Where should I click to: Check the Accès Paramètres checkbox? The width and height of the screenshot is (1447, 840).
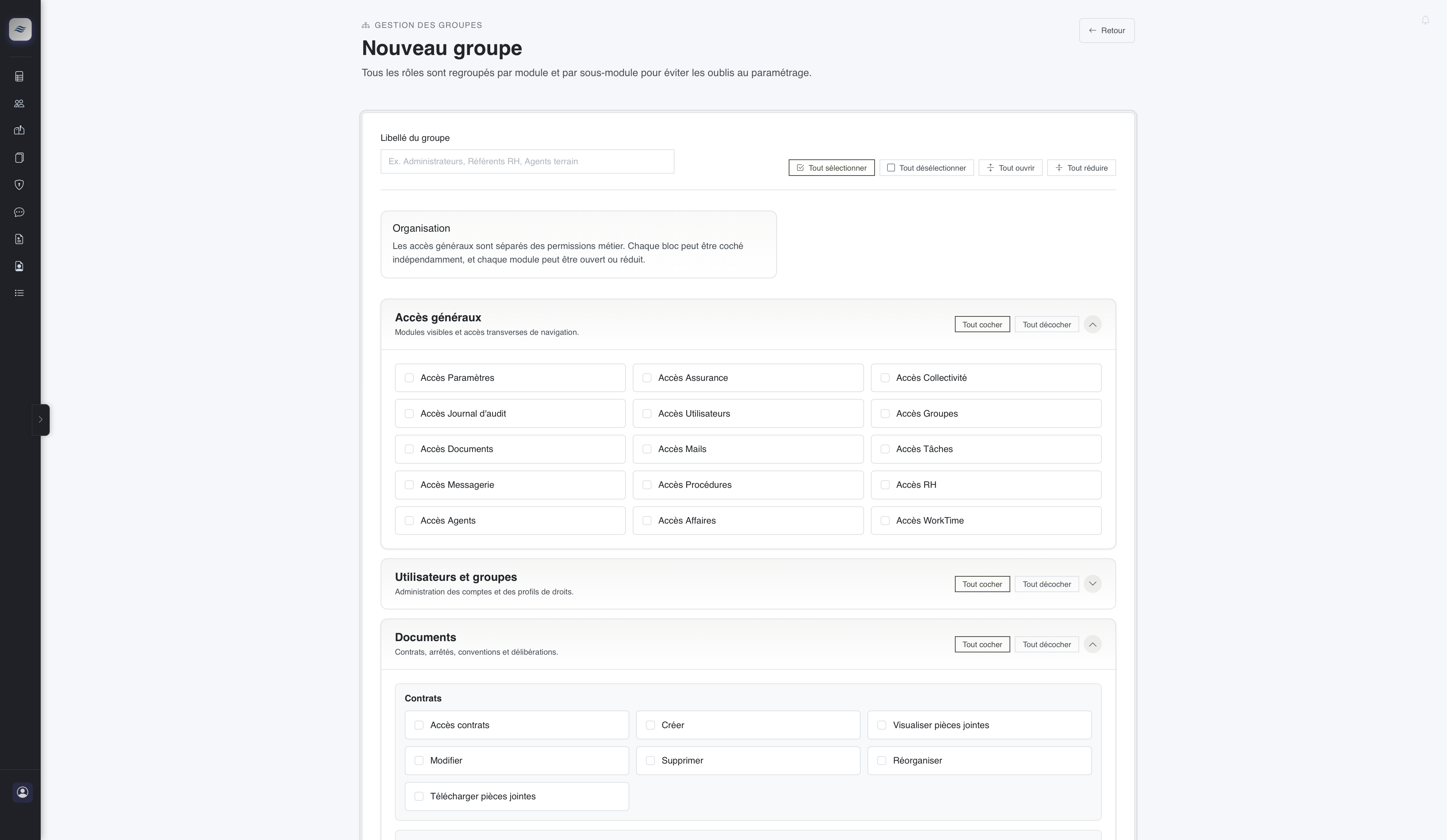(409, 378)
